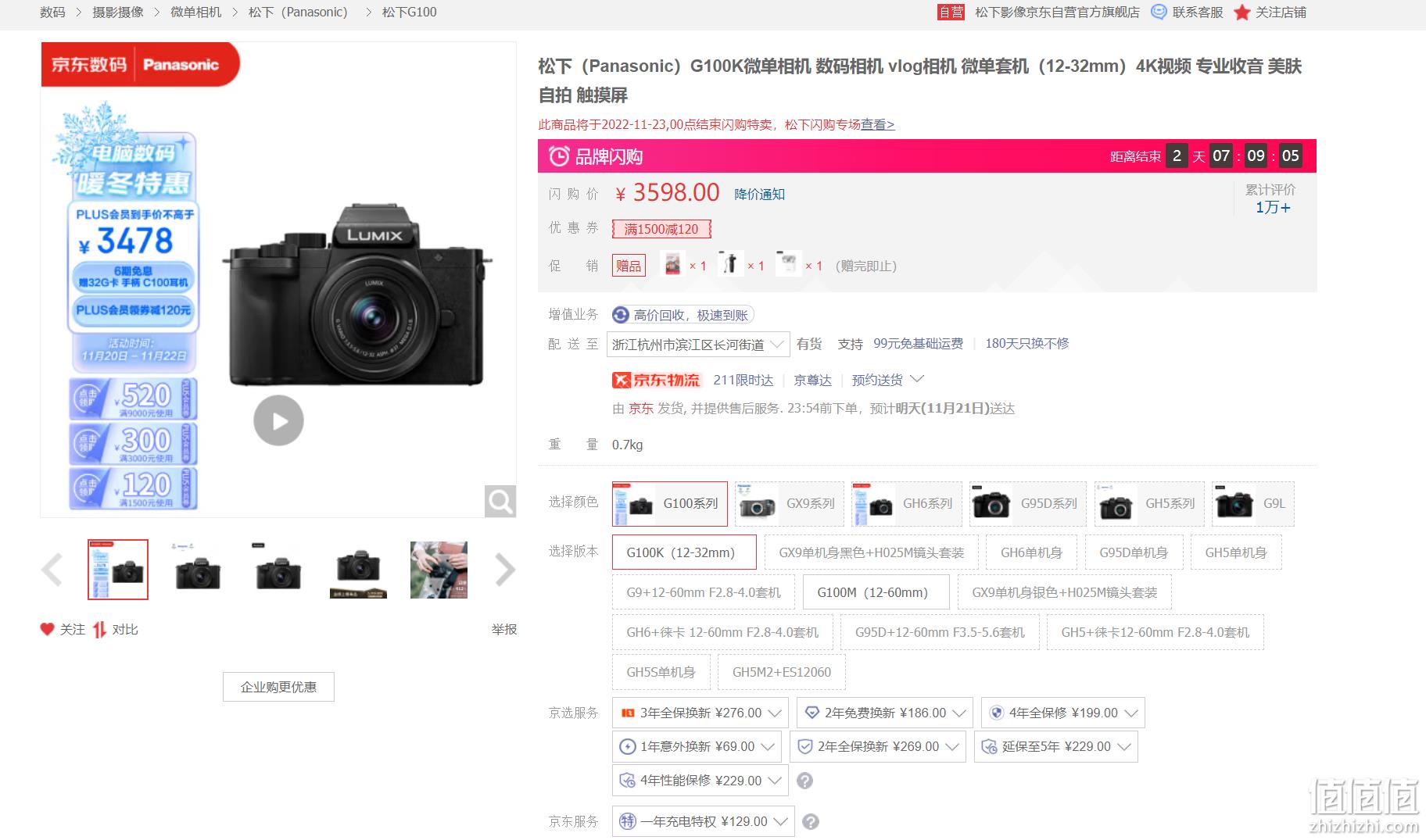Click 京尊达 delivery link
The width and height of the screenshot is (1426, 840).
pyautogui.click(x=812, y=380)
